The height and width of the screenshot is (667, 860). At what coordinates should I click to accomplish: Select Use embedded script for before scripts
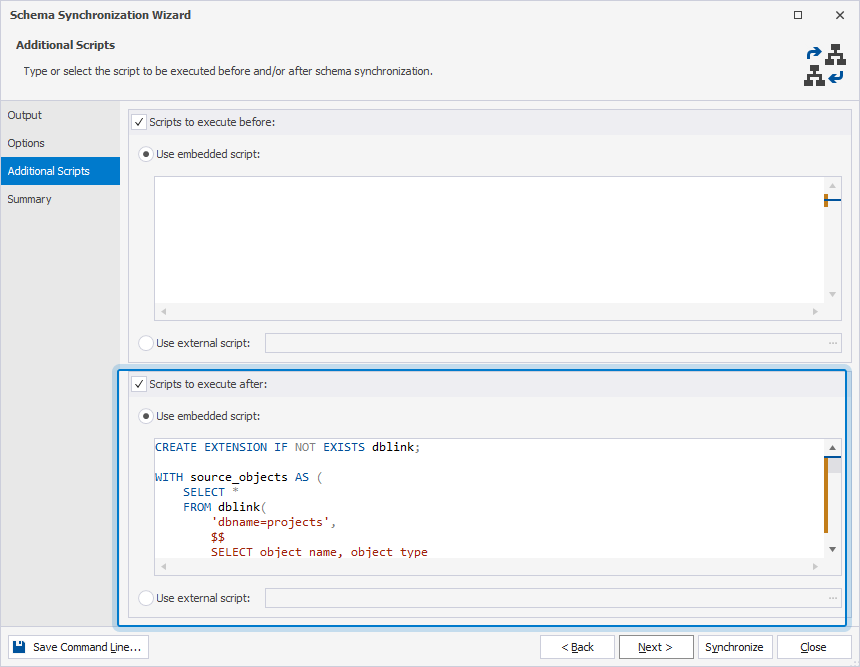145,154
